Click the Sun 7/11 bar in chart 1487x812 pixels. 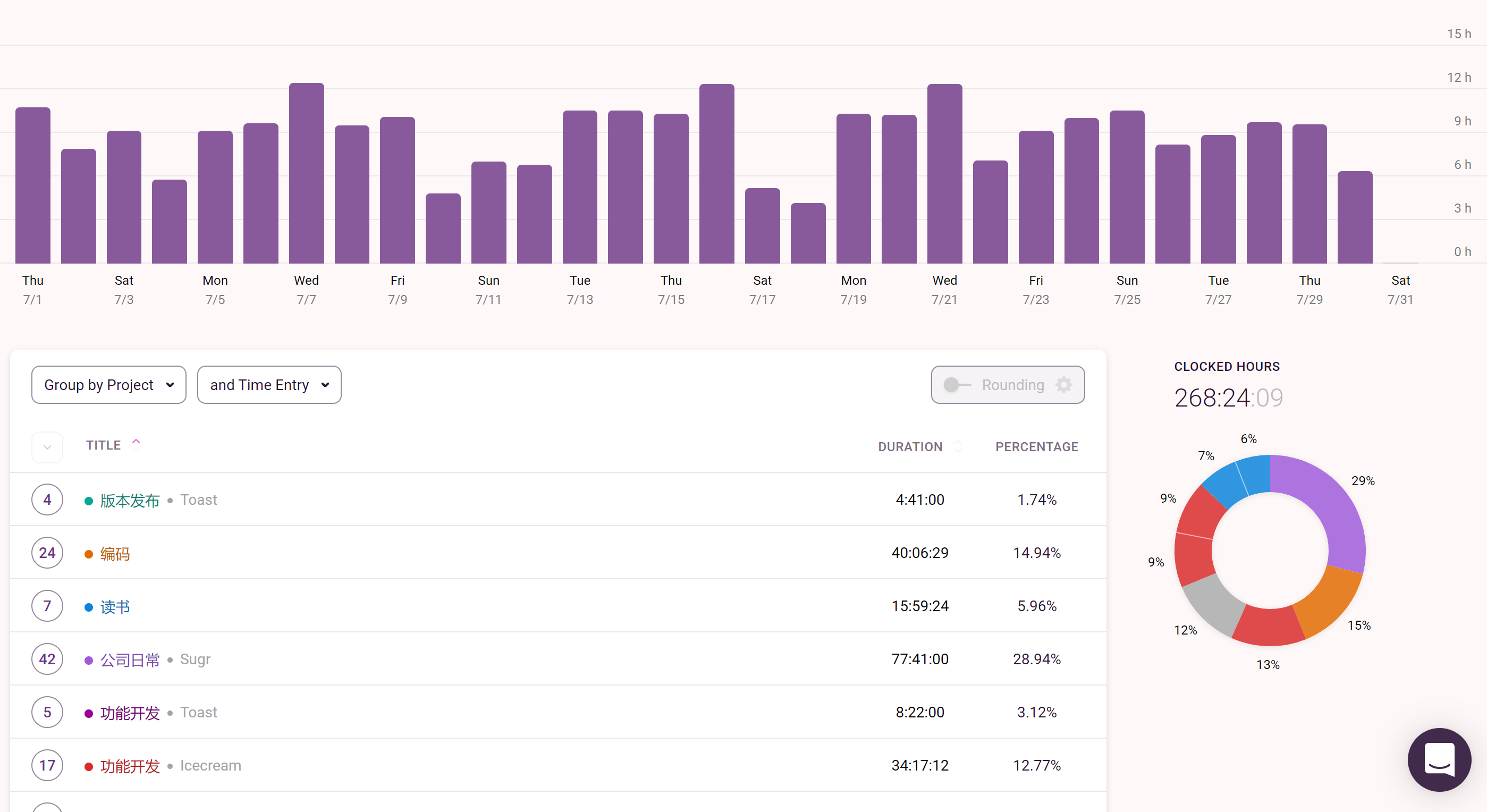(x=488, y=213)
